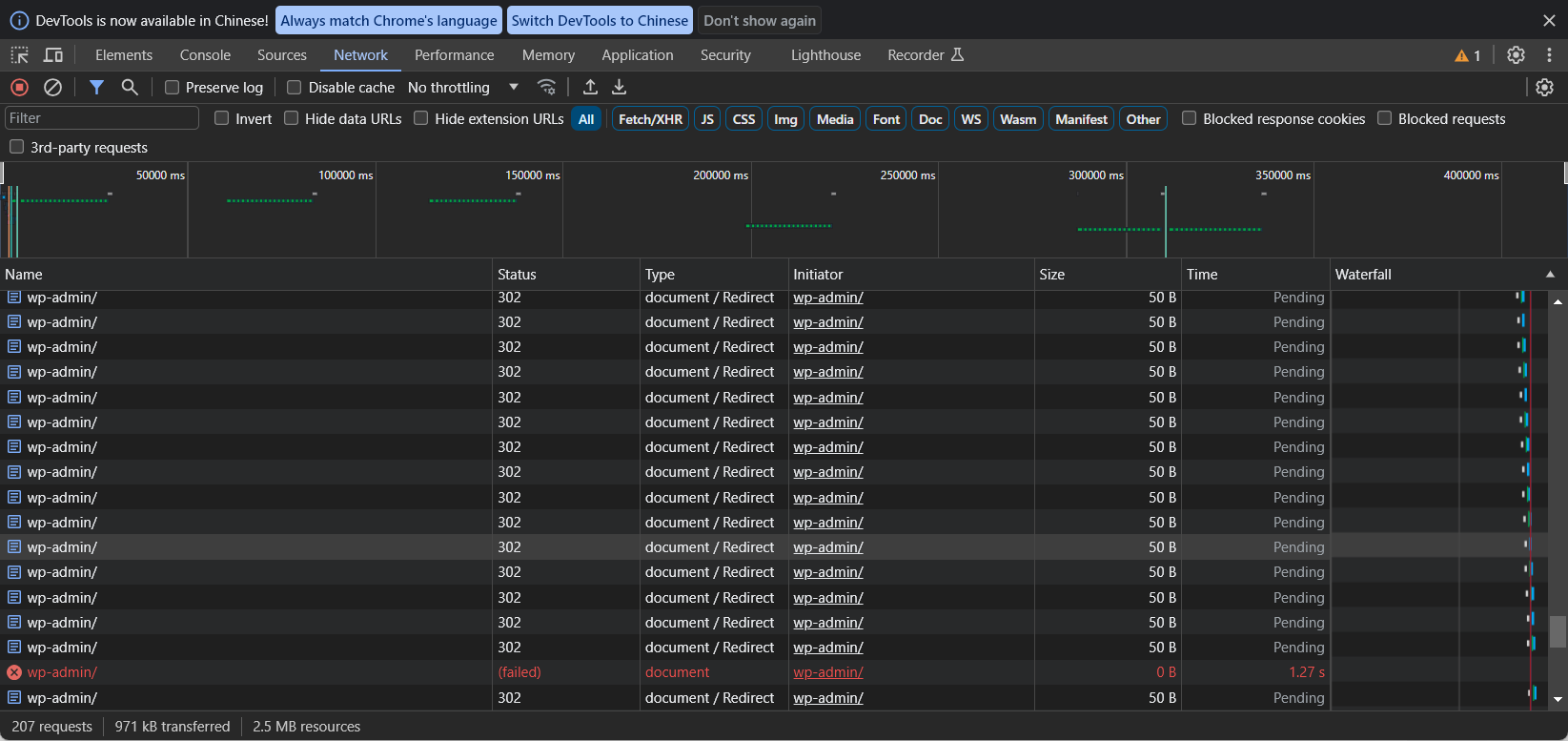Open the Security tab
Viewport: 1568px width, 741px height.
pyautogui.click(x=725, y=55)
